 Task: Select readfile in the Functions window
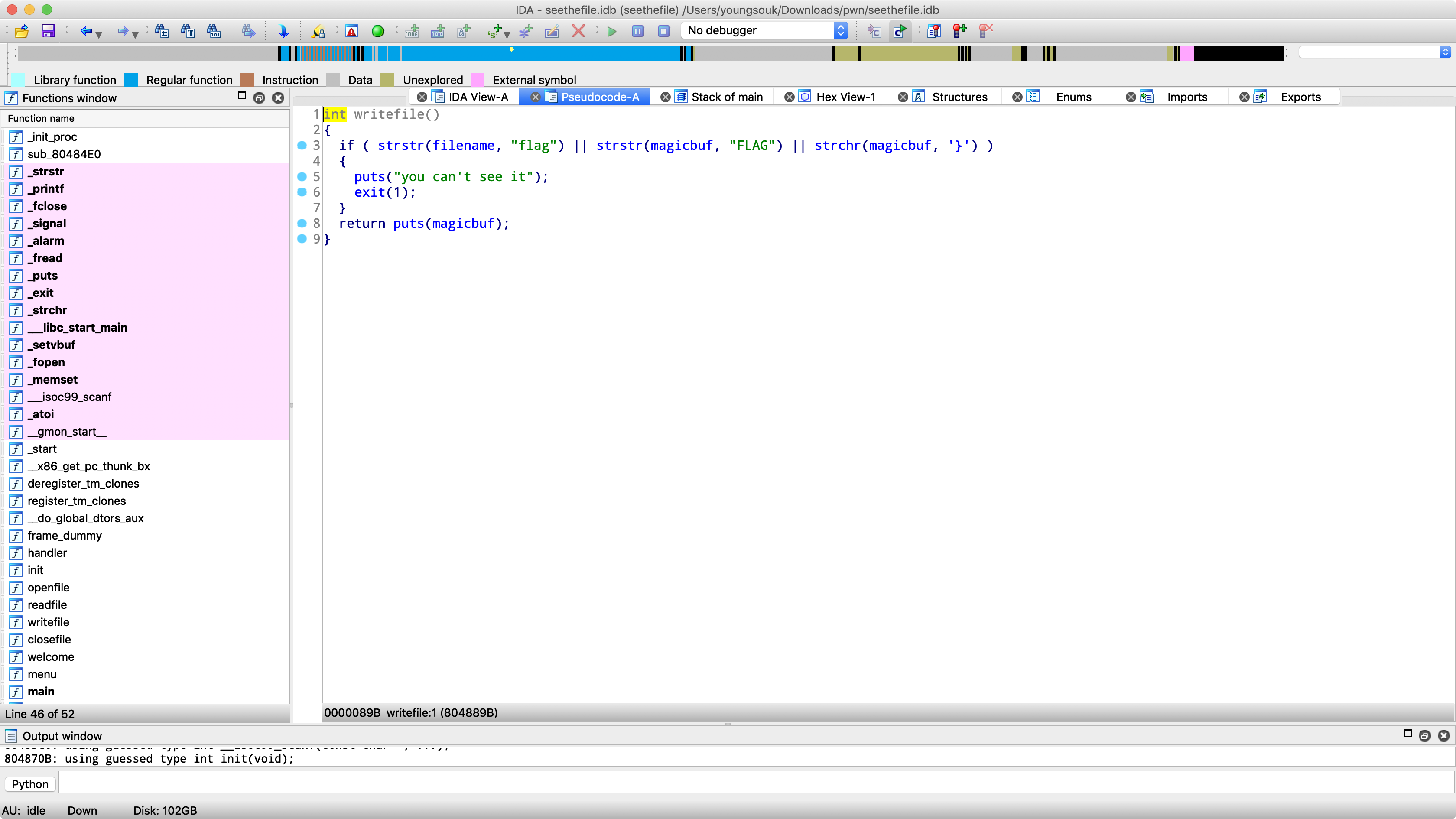[x=47, y=605]
